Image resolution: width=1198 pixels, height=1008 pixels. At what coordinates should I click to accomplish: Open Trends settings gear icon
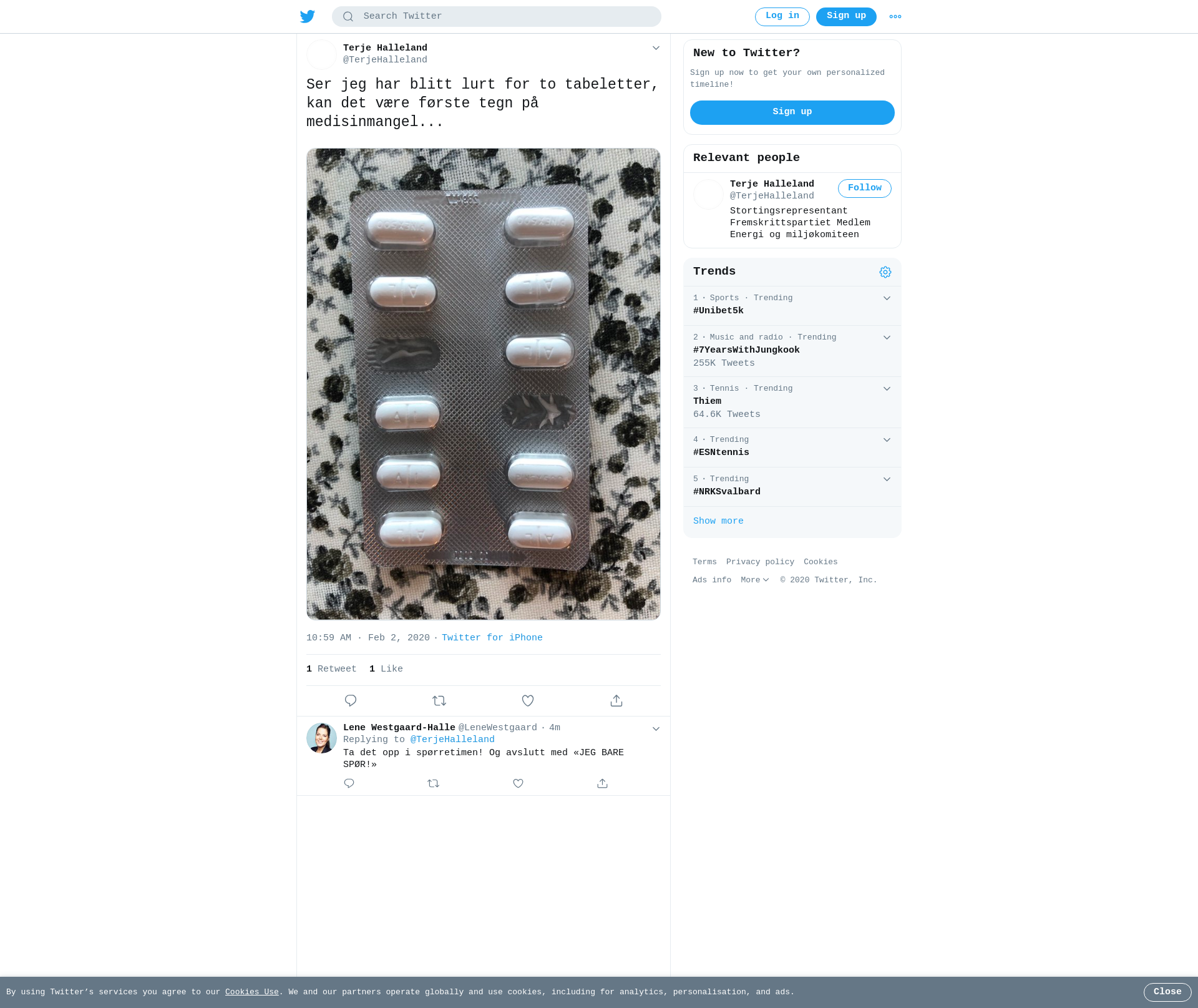point(885,272)
